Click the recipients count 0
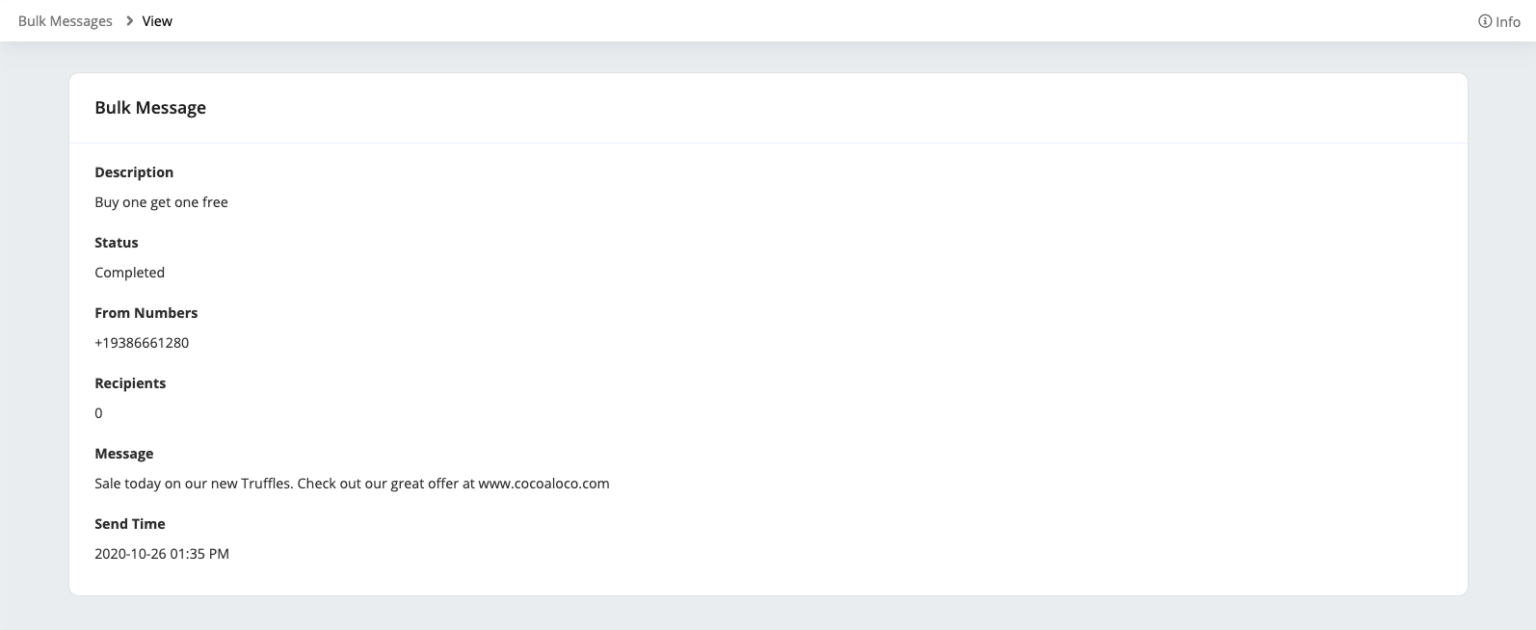Screen dimensions: 1536x630 (x=98, y=413)
